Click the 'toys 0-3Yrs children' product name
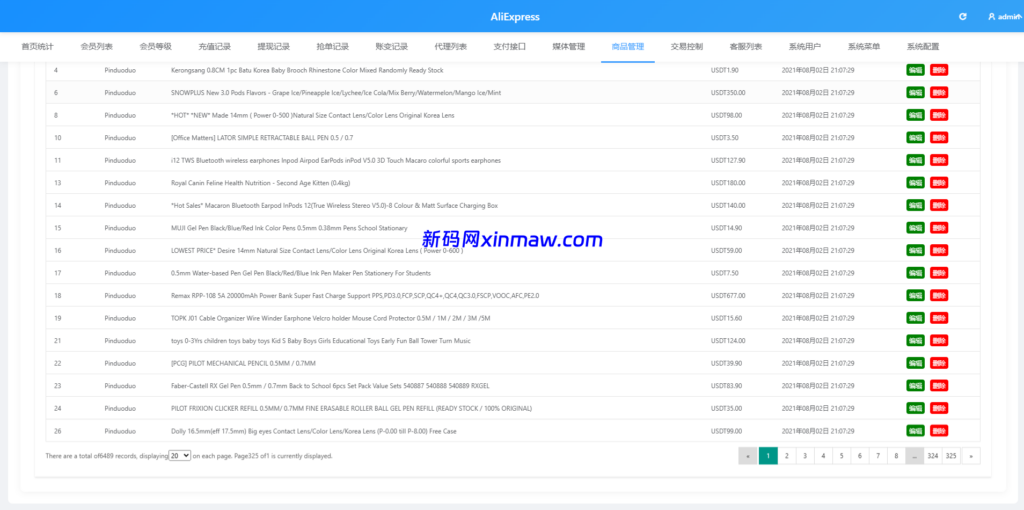Screen dimensions: 1024x510 coord(321,341)
